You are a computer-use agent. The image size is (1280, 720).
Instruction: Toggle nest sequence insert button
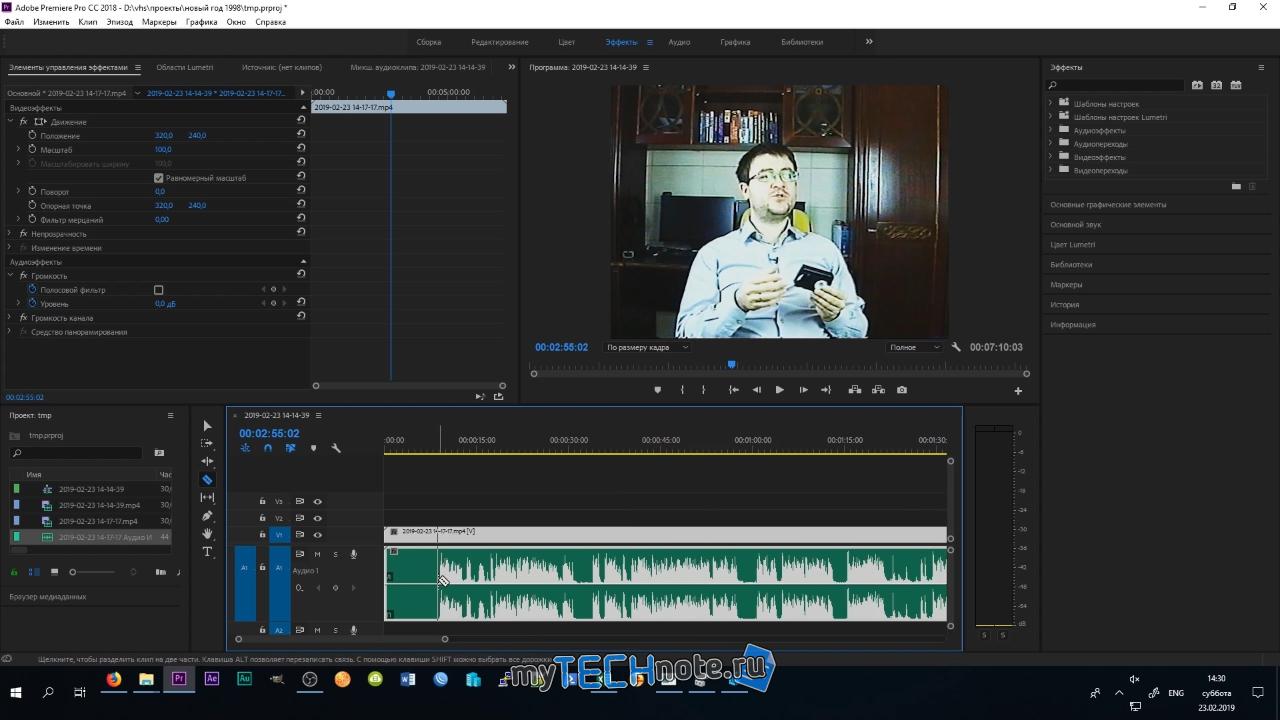(x=245, y=448)
